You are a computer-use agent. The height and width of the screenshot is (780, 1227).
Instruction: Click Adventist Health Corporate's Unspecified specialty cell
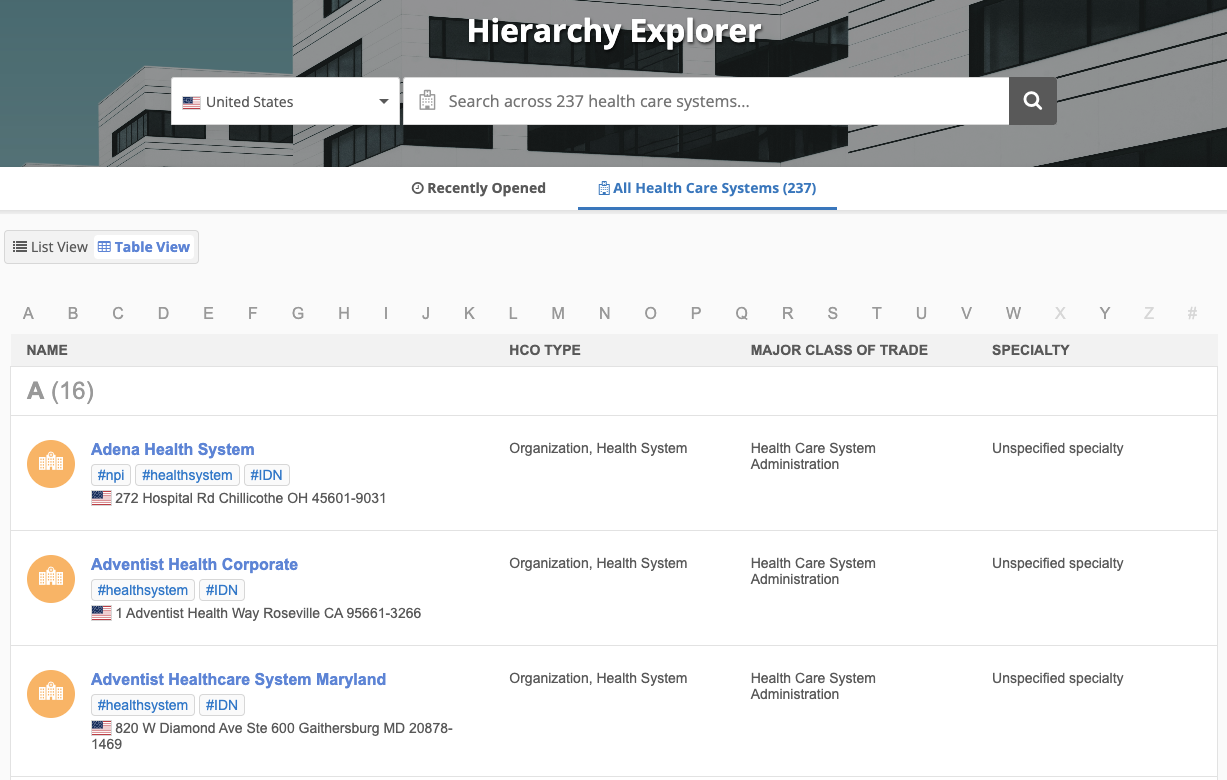(1058, 563)
